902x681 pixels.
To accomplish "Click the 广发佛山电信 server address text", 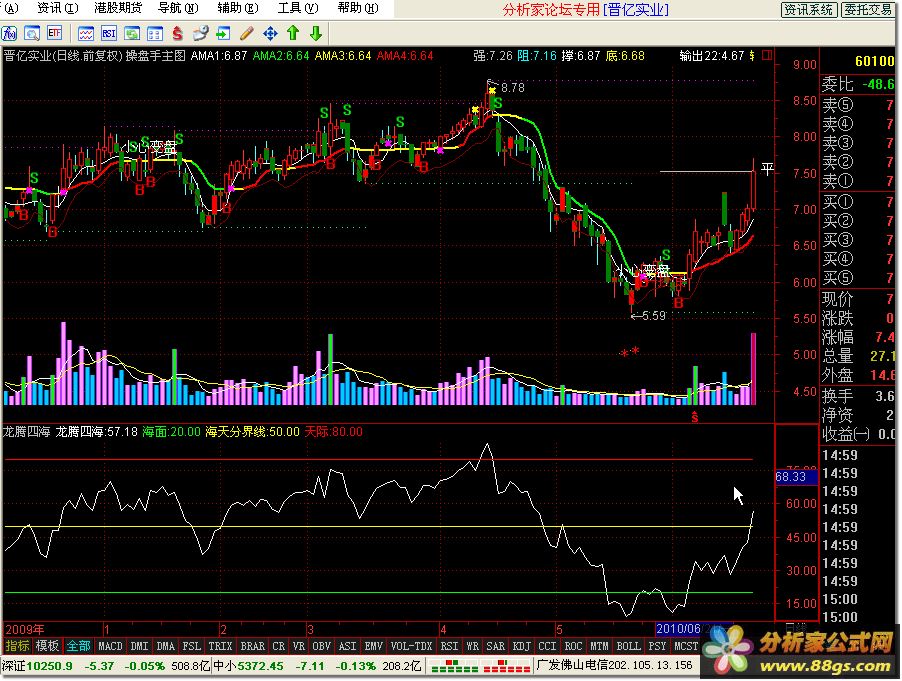I will pyautogui.click(x=615, y=666).
